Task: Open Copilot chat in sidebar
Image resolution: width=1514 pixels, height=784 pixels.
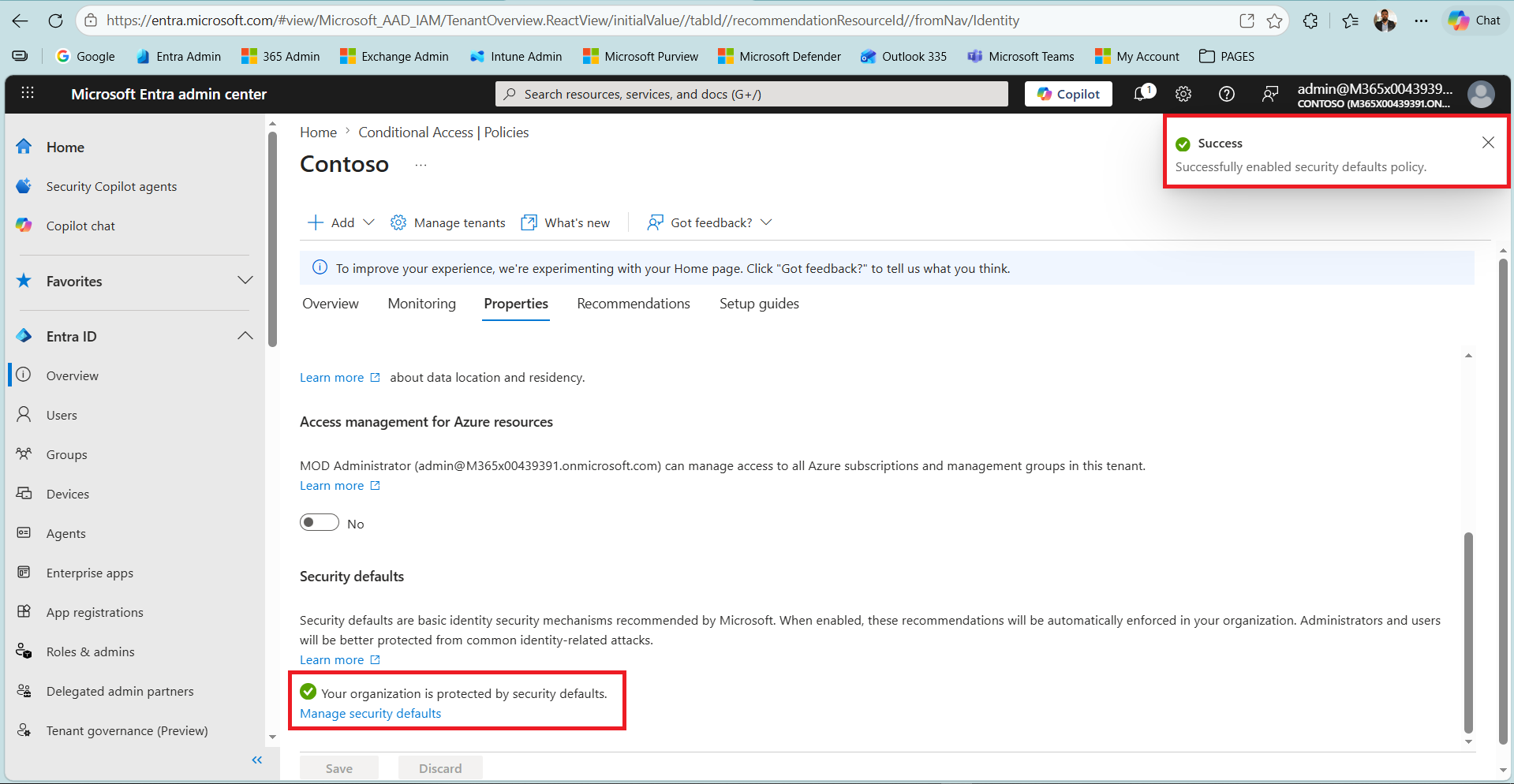Action: pos(80,226)
